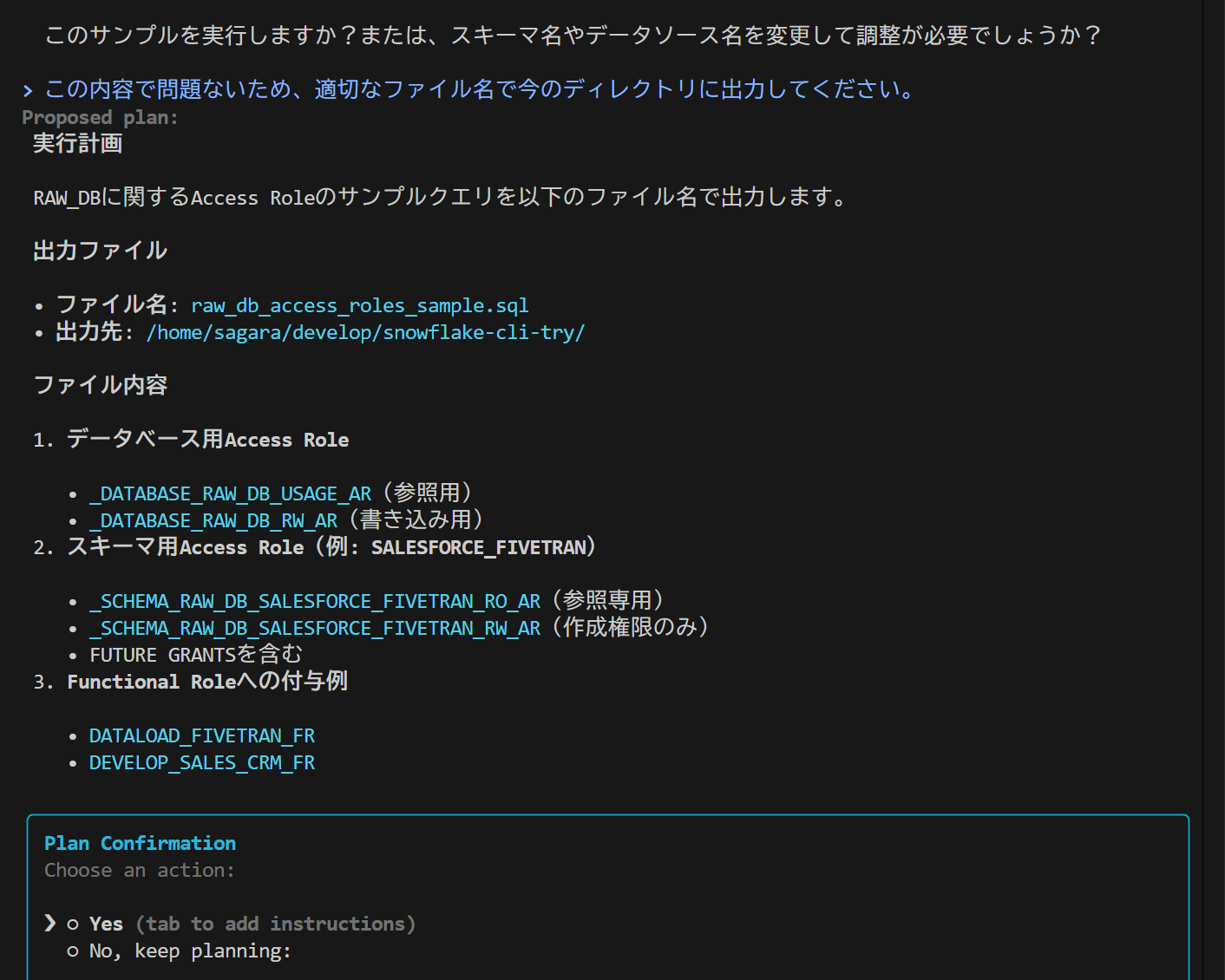Click the 実行計画 heading
1225x980 pixels.
(x=78, y=144)
